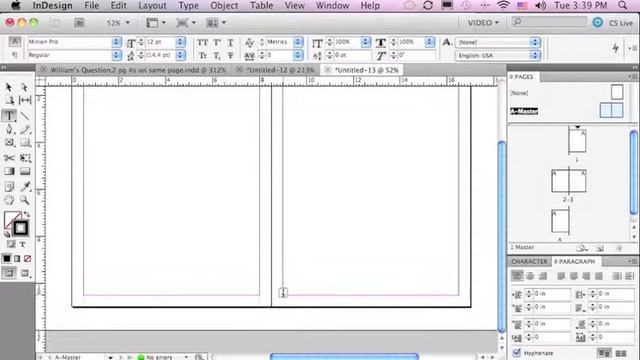This screenshot has height=360, width=640.
Task: Toggle Small Caps formatting button
Action: [x=202, y=55]
